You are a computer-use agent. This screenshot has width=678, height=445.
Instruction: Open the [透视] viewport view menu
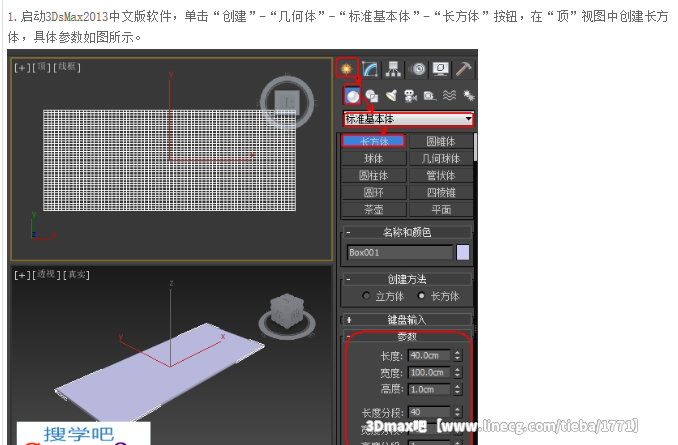coord(47,275)
